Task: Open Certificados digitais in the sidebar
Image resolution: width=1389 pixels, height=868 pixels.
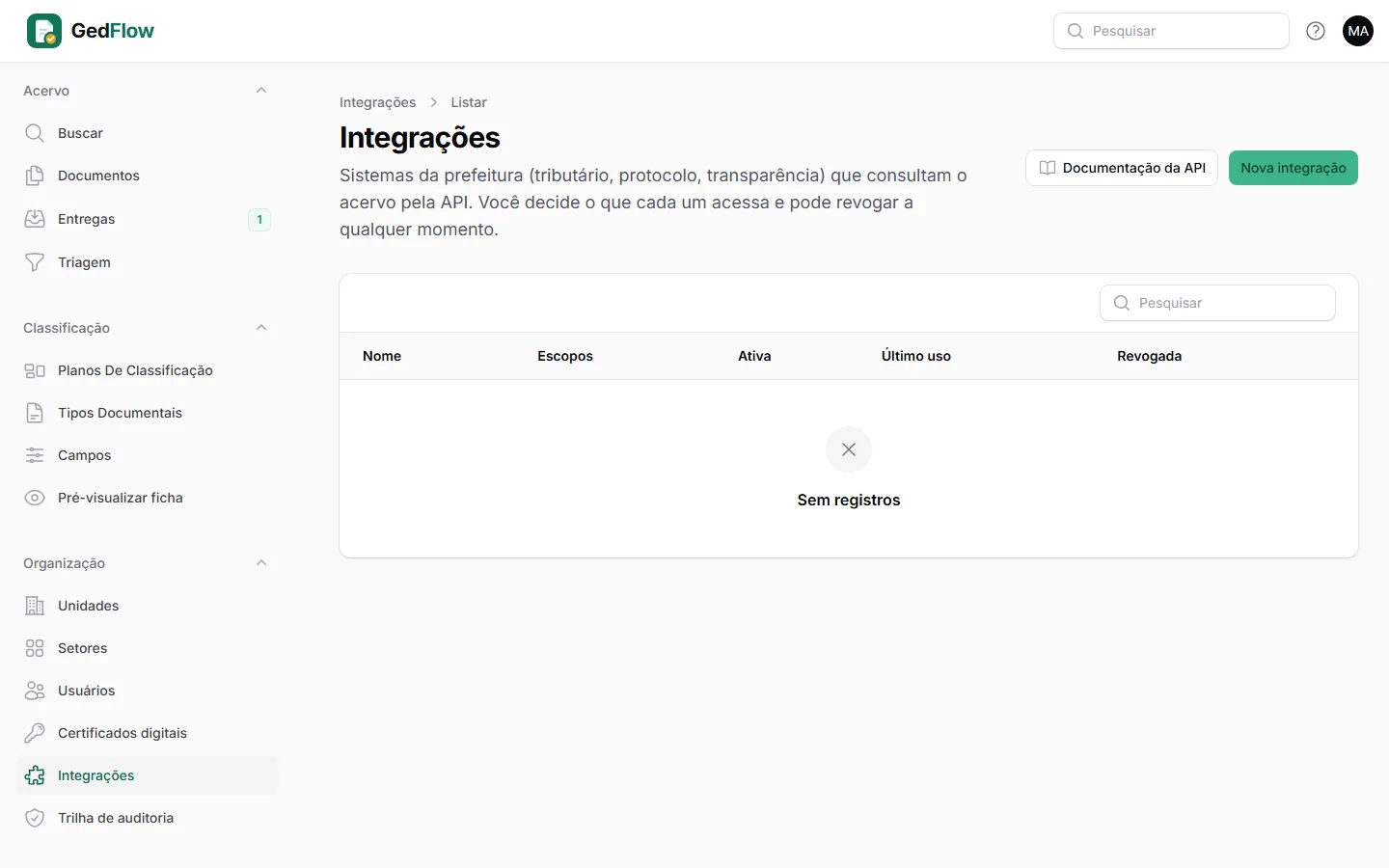Action: (x=147, y=733)
